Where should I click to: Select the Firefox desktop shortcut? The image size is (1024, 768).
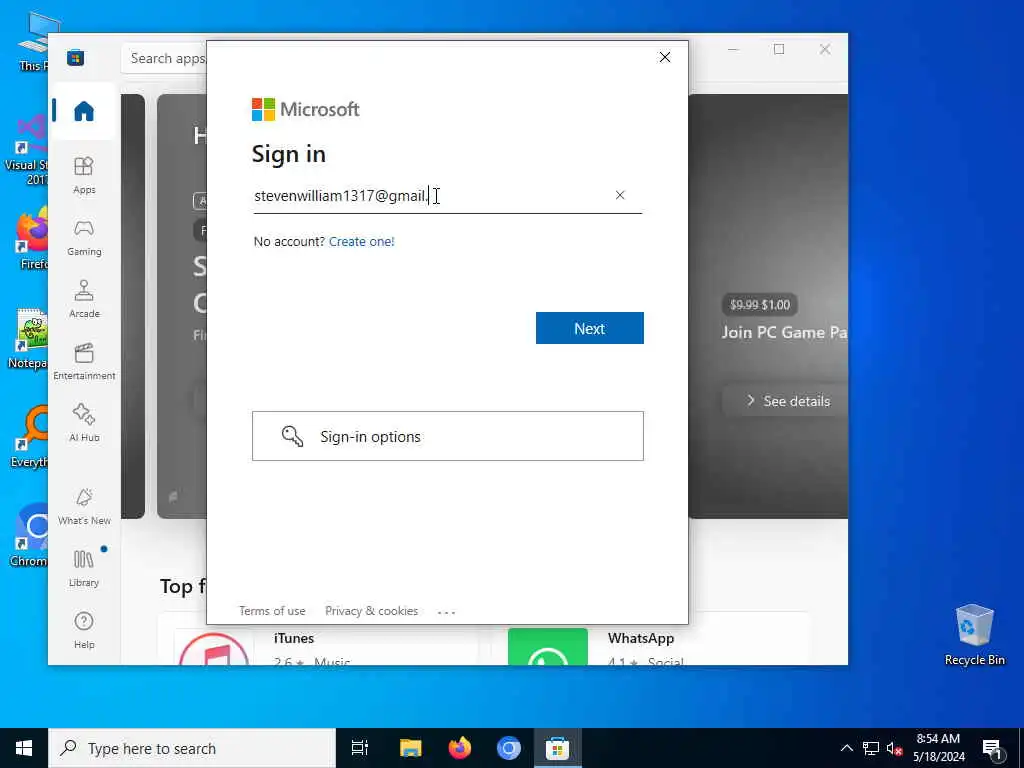[33, 239]
